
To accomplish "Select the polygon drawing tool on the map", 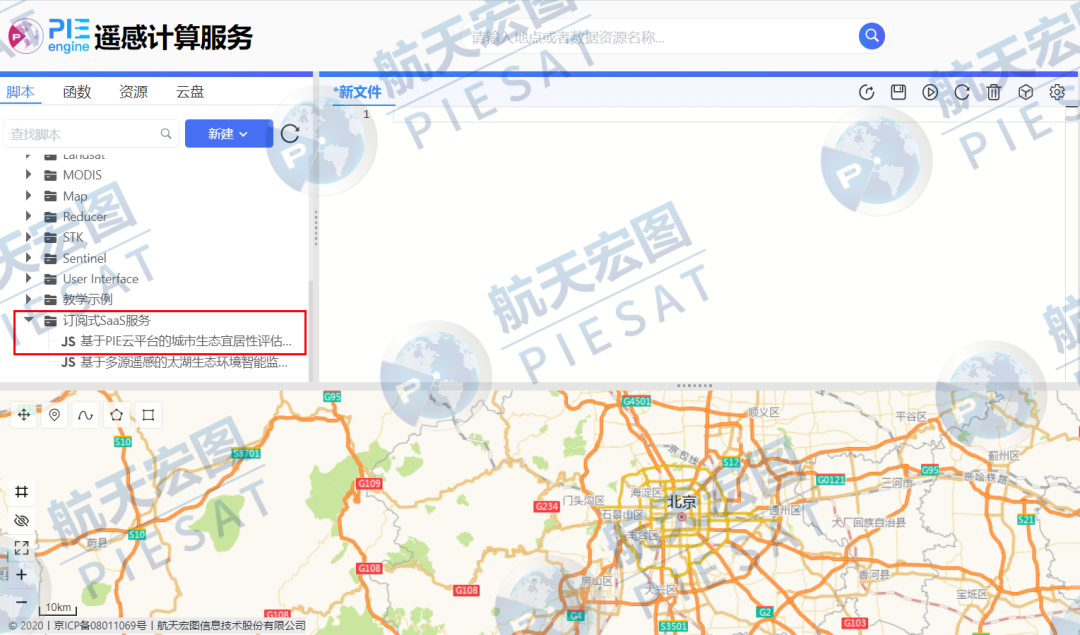I will tap(116, 414).
